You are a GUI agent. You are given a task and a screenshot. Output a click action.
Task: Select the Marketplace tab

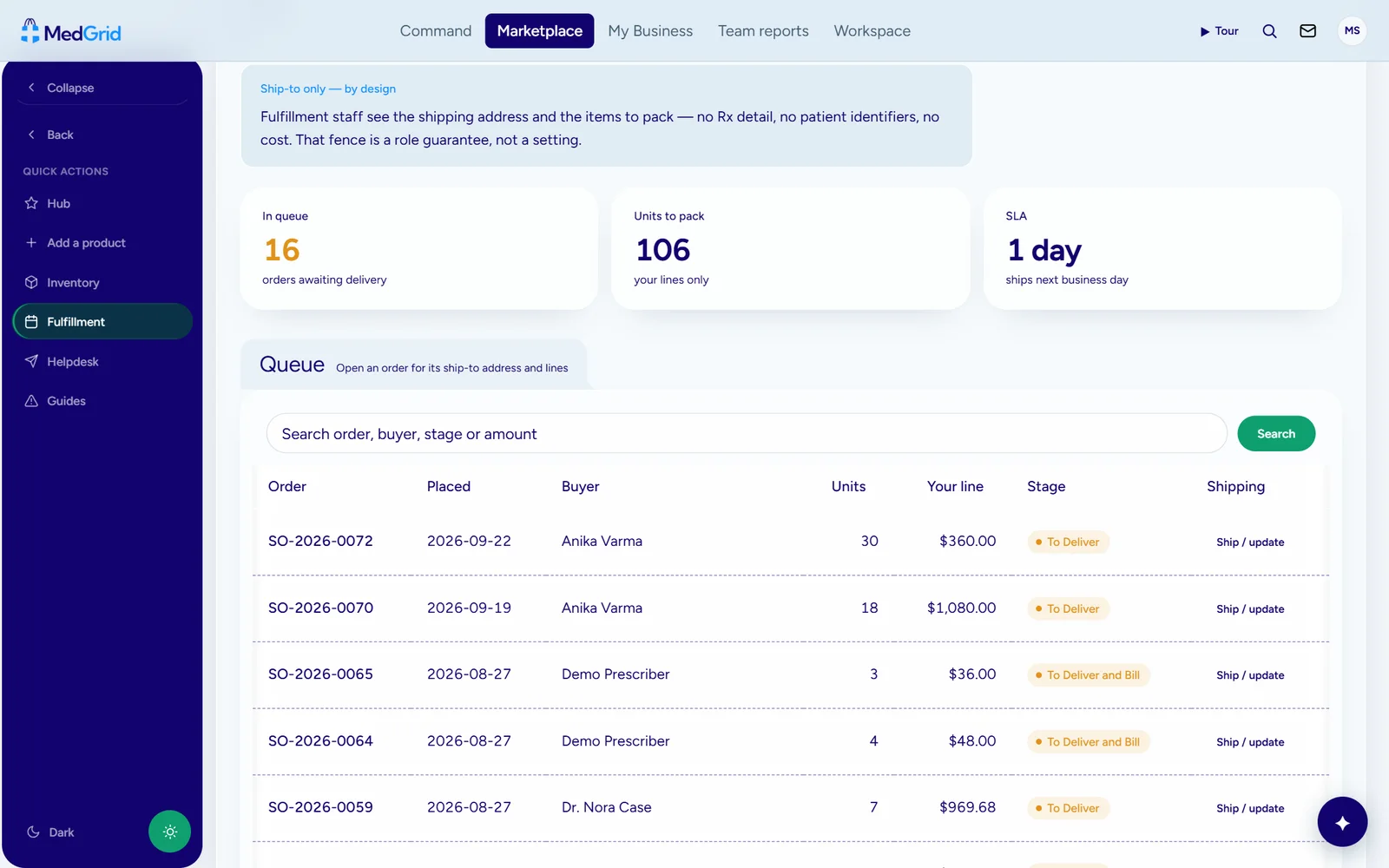pyautogui.click(x=539, y=31)
